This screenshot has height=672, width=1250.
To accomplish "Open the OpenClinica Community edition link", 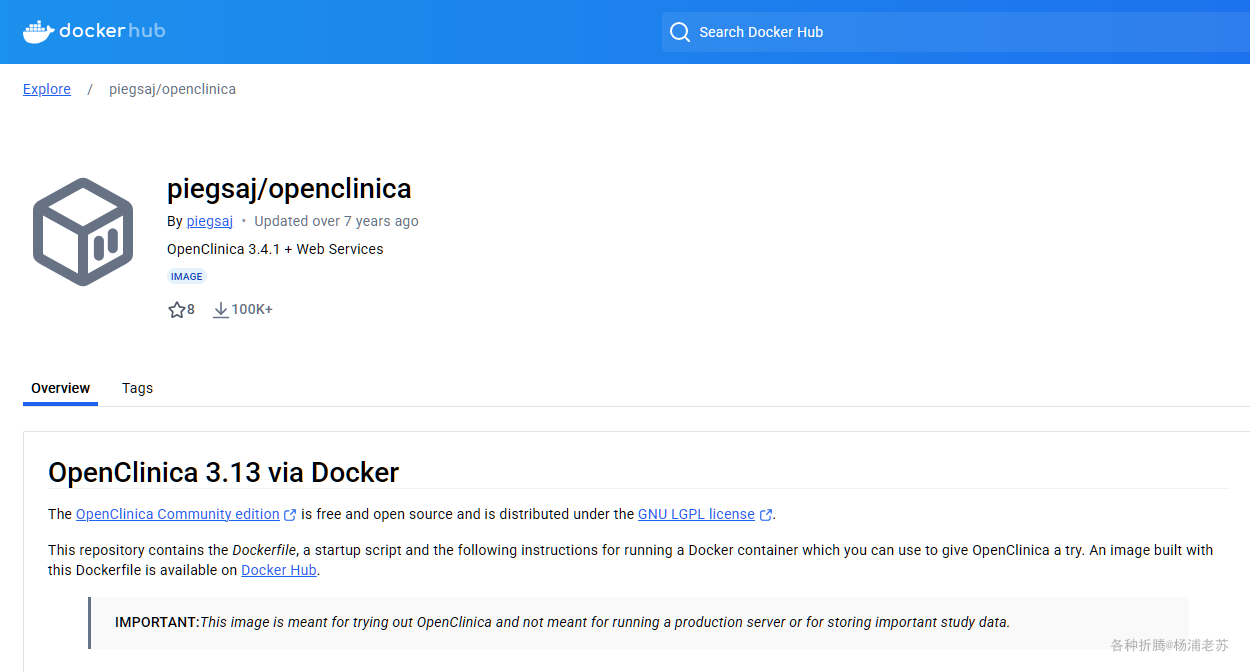I will click(178, 514).
